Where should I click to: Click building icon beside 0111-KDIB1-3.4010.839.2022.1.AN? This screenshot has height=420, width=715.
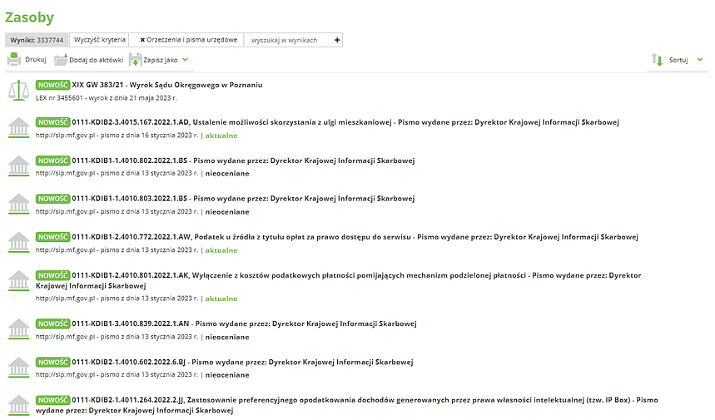click(17, 328)
